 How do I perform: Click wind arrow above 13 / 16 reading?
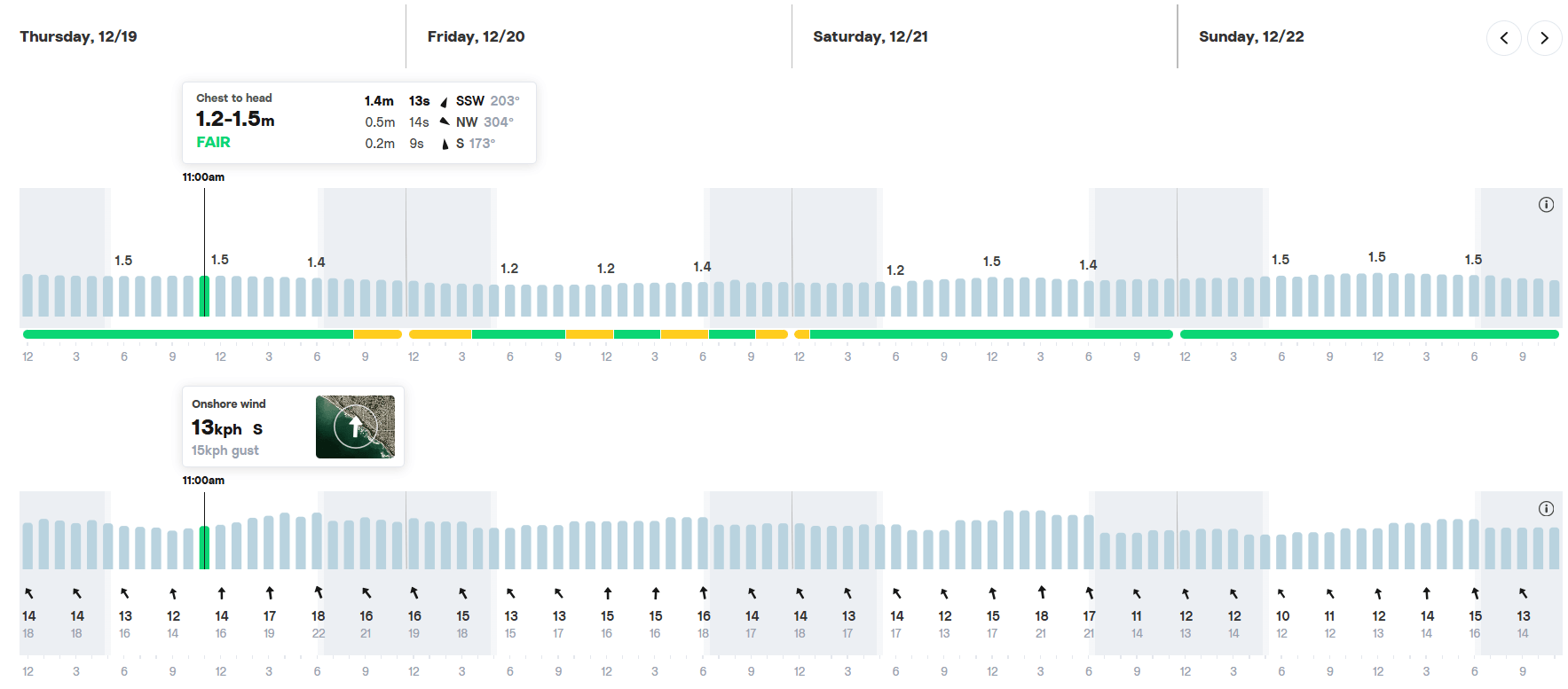tap(125, 593)
